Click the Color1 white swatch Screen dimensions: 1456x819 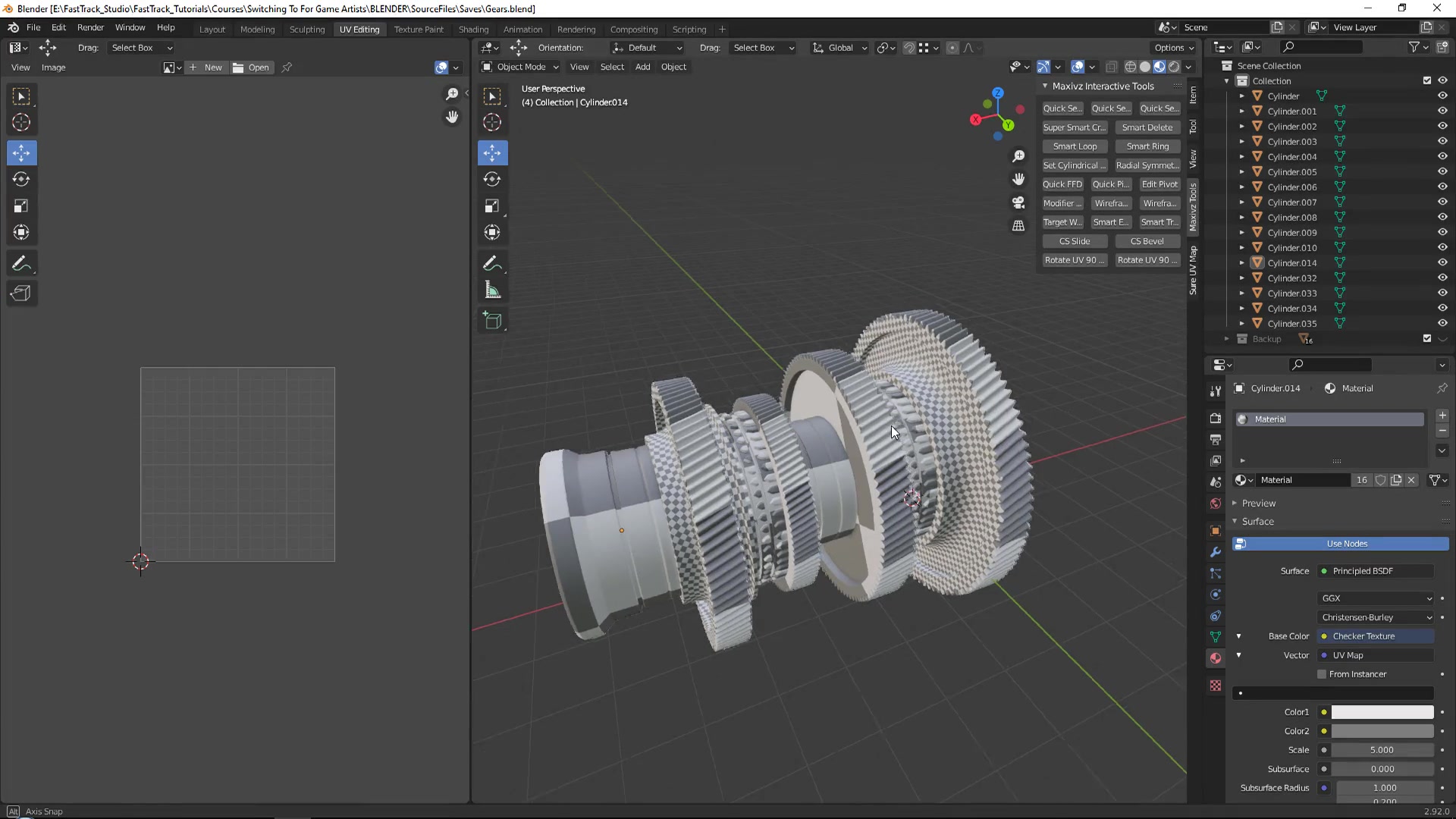click(1382, 712)
